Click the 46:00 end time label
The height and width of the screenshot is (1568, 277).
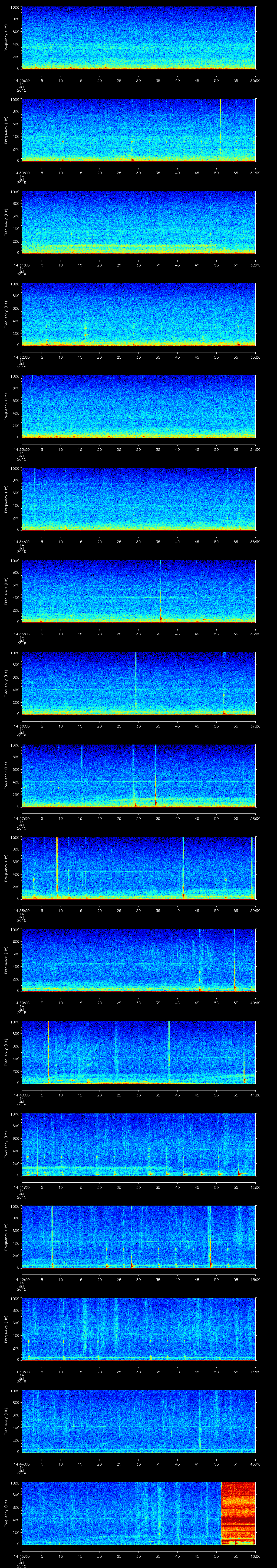tap(255, 1556)
